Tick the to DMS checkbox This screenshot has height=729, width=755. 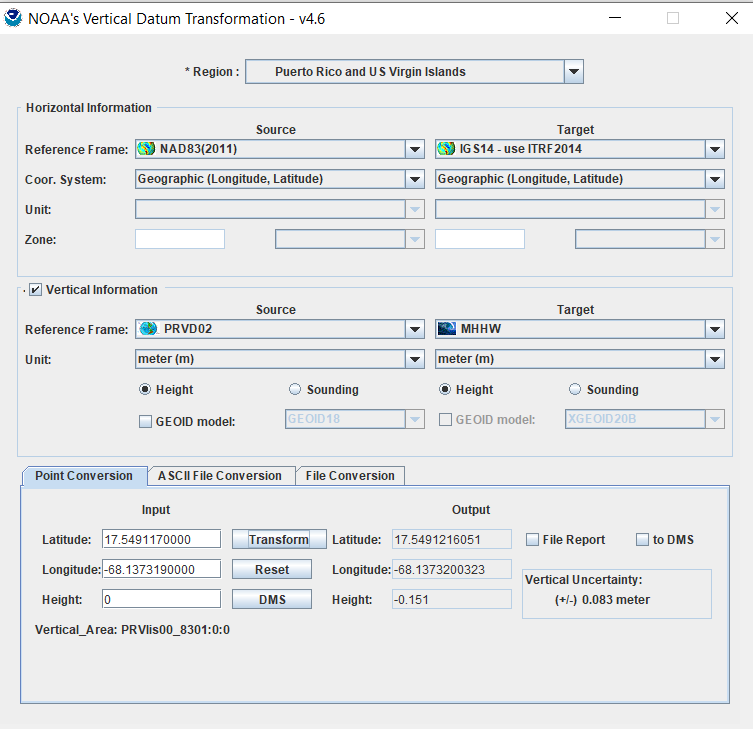coord(643,540)
